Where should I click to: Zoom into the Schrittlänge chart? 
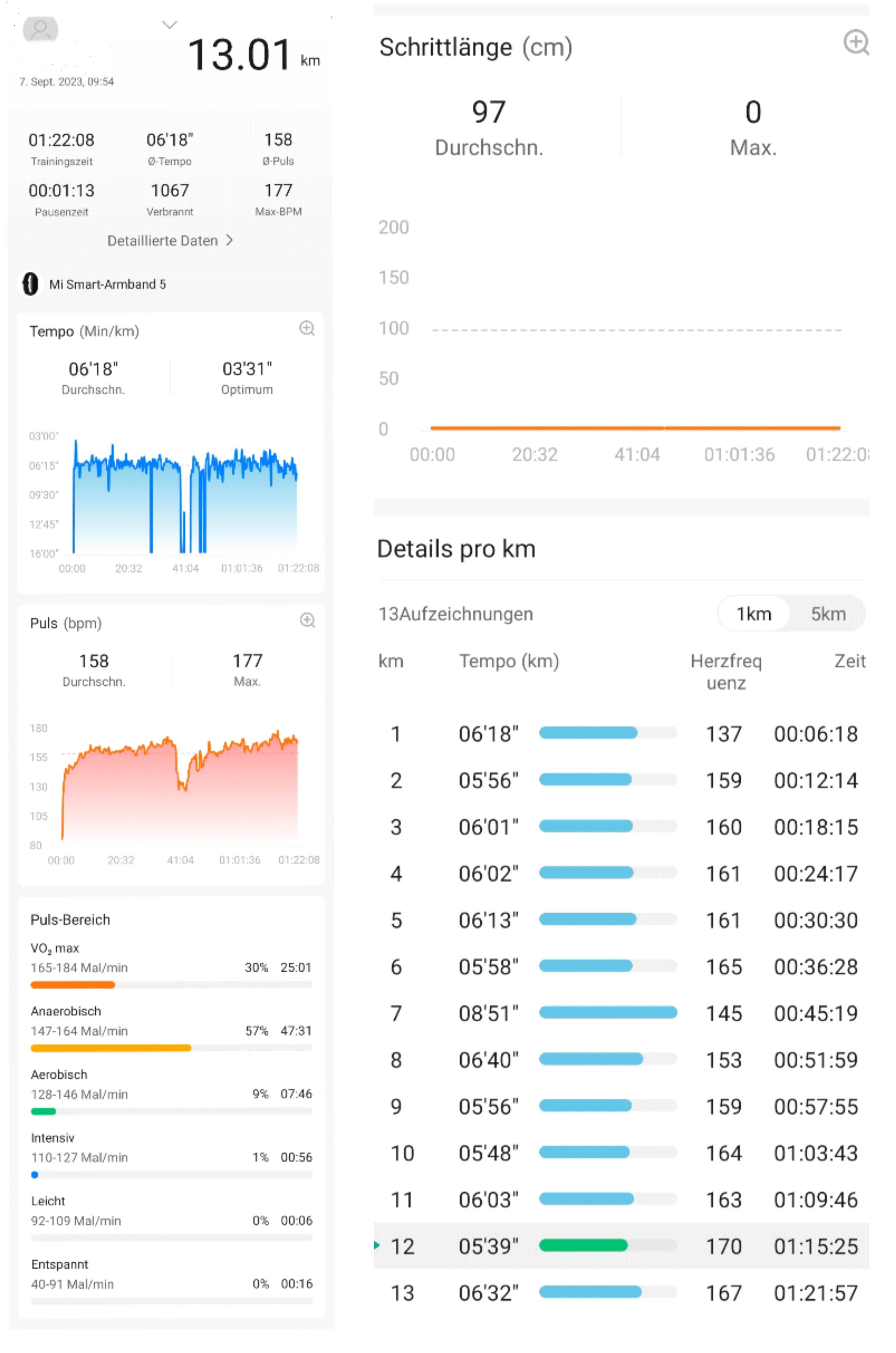[x=855, y=42]
